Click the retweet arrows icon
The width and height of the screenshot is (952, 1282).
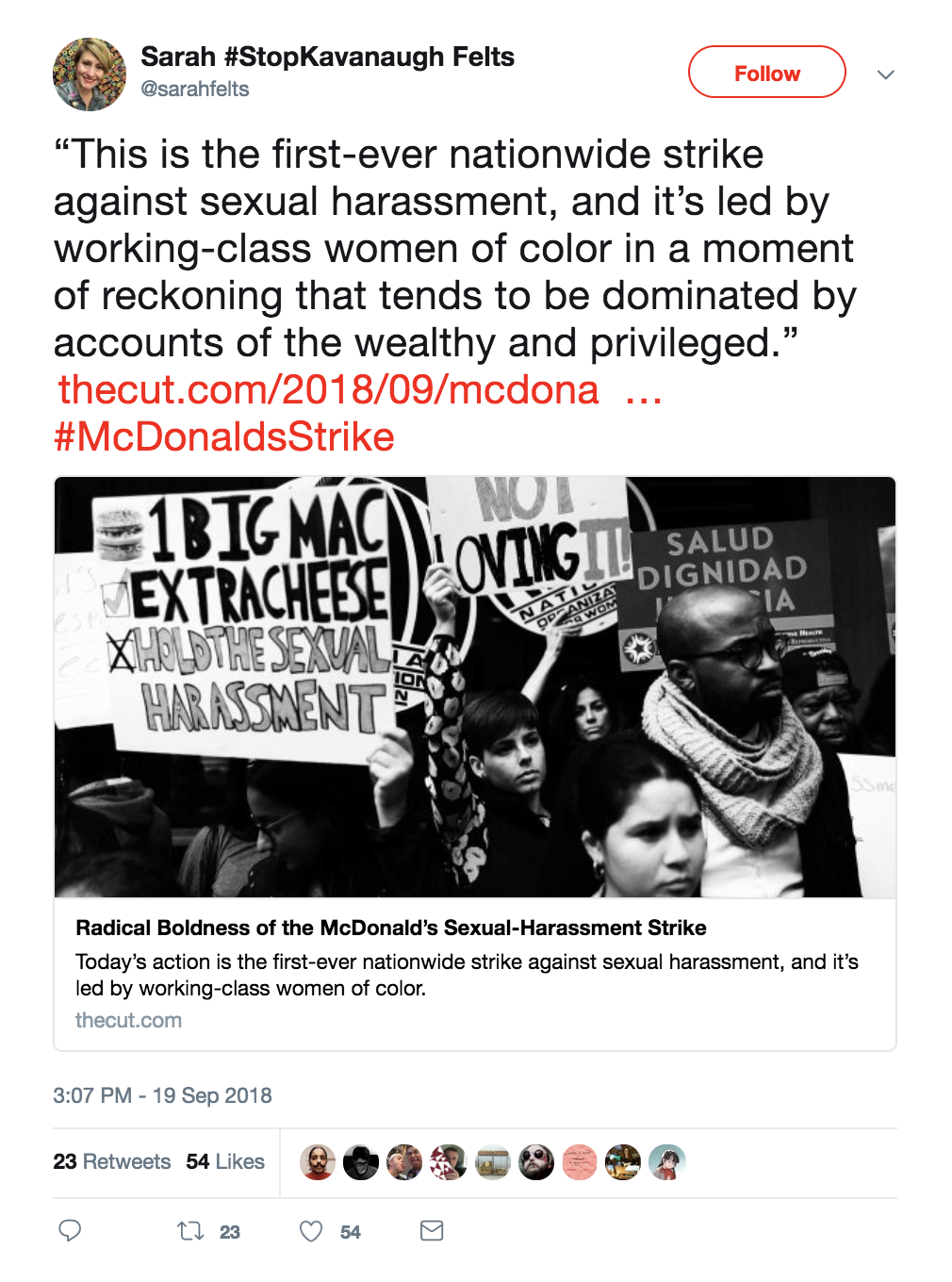click(190, 1230)
